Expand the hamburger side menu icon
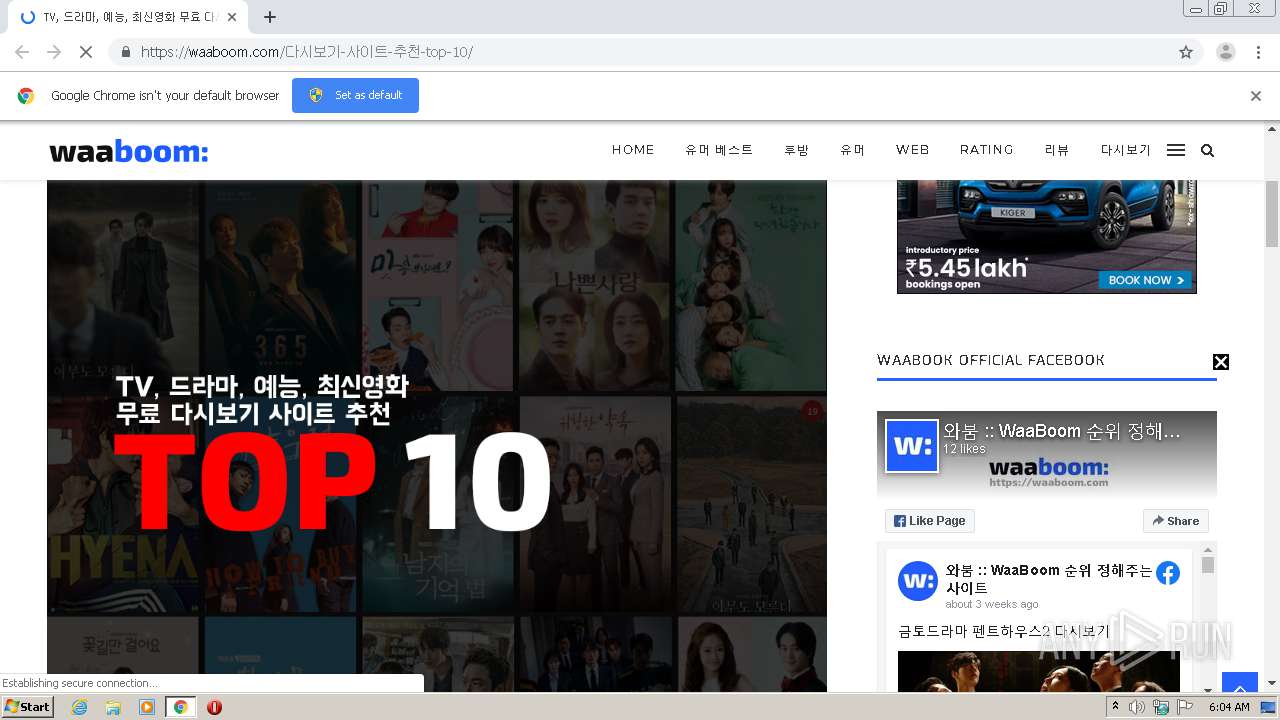The height and width of the screenshot is (720, 1280). coord(1176,150)
